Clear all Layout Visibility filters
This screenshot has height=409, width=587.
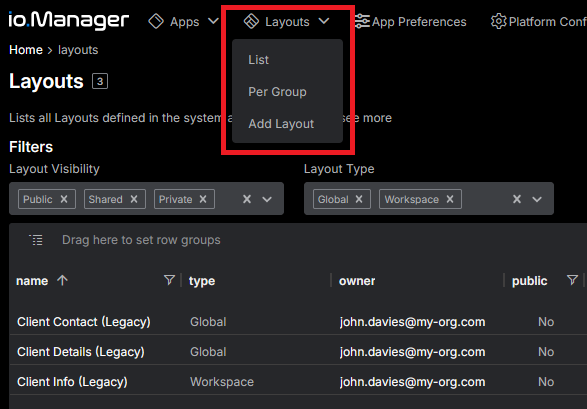(x=247, y=199)
